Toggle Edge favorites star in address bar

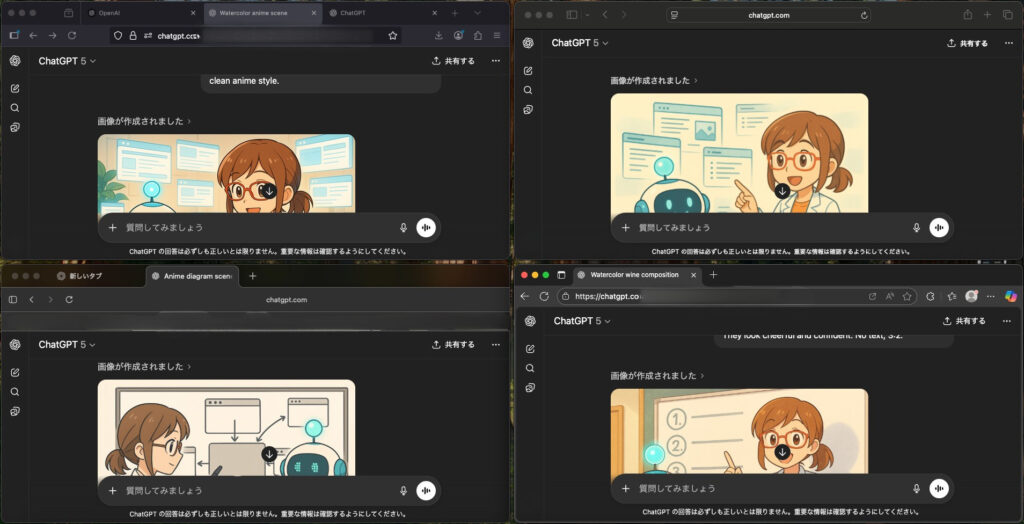pyautogui.click(x=907, y=296)
